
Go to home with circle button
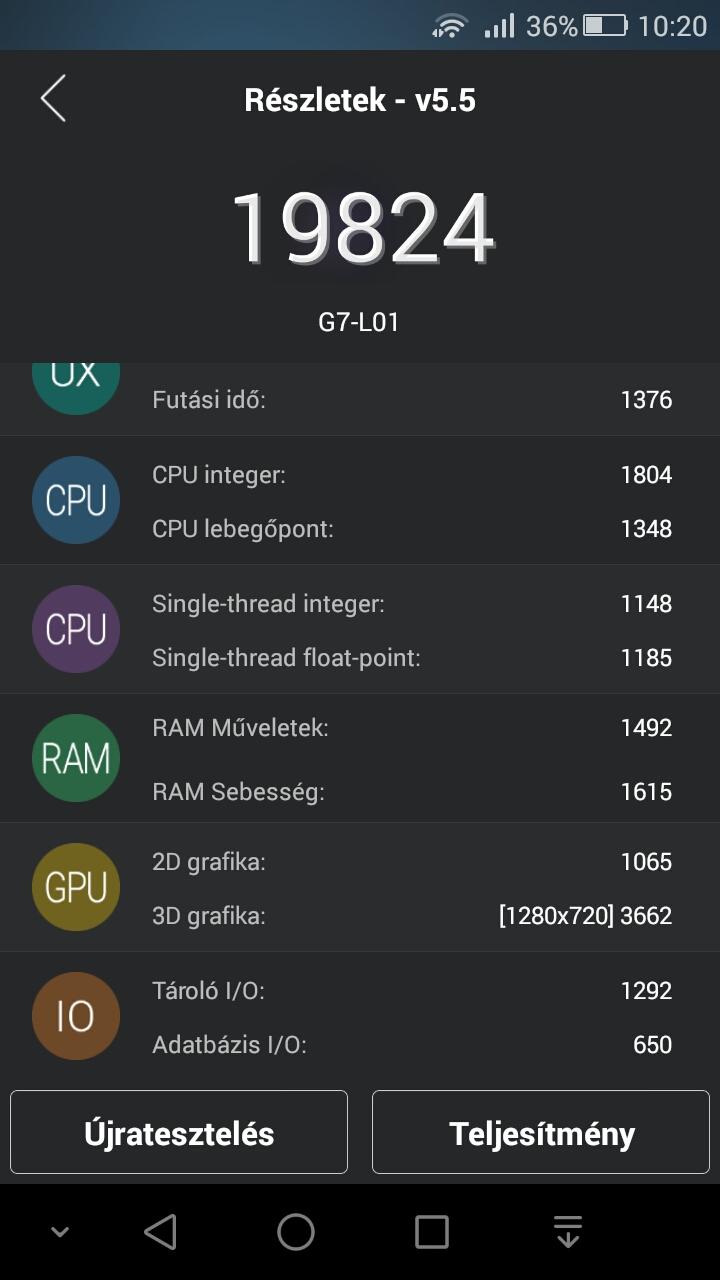pyautogui.click(x=296, y=1232)
